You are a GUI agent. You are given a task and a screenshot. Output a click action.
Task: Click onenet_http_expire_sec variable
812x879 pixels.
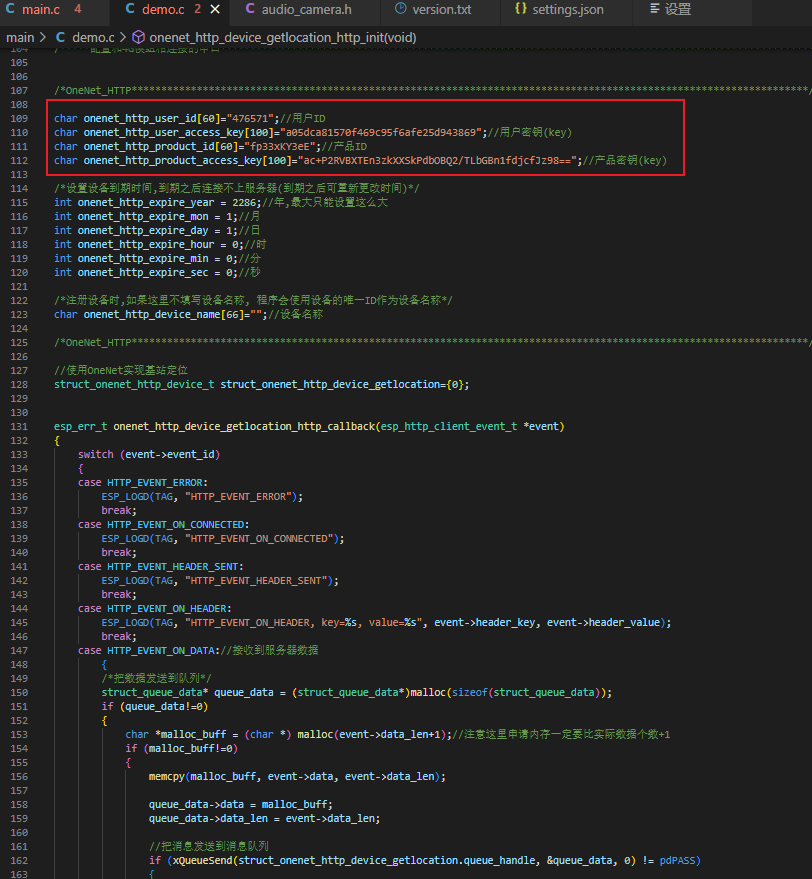[x=143, y=272]
